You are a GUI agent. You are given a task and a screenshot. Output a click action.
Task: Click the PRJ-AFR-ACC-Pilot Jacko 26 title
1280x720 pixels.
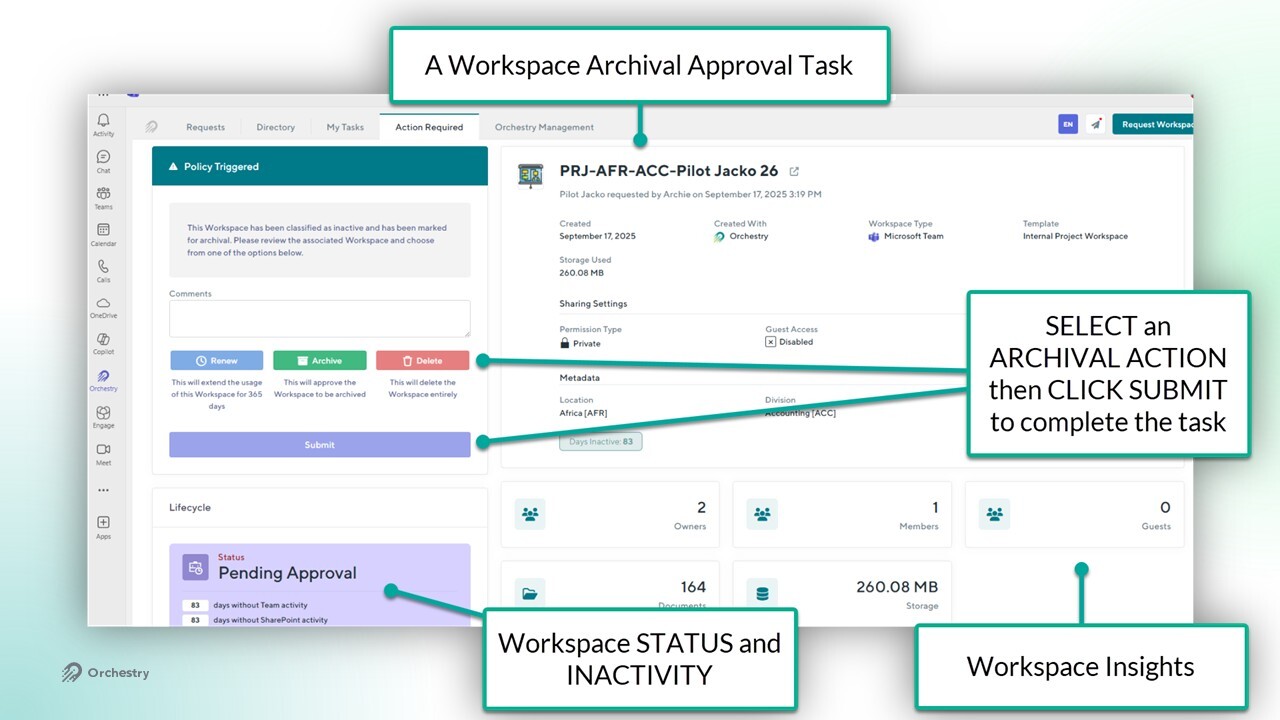coord(669,171)
